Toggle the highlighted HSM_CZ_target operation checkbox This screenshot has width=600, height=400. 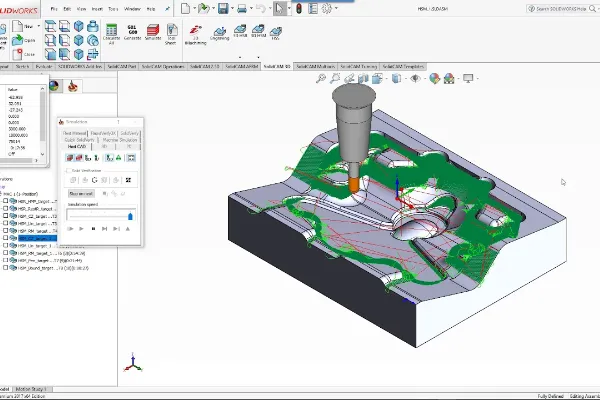click(5, 238)
